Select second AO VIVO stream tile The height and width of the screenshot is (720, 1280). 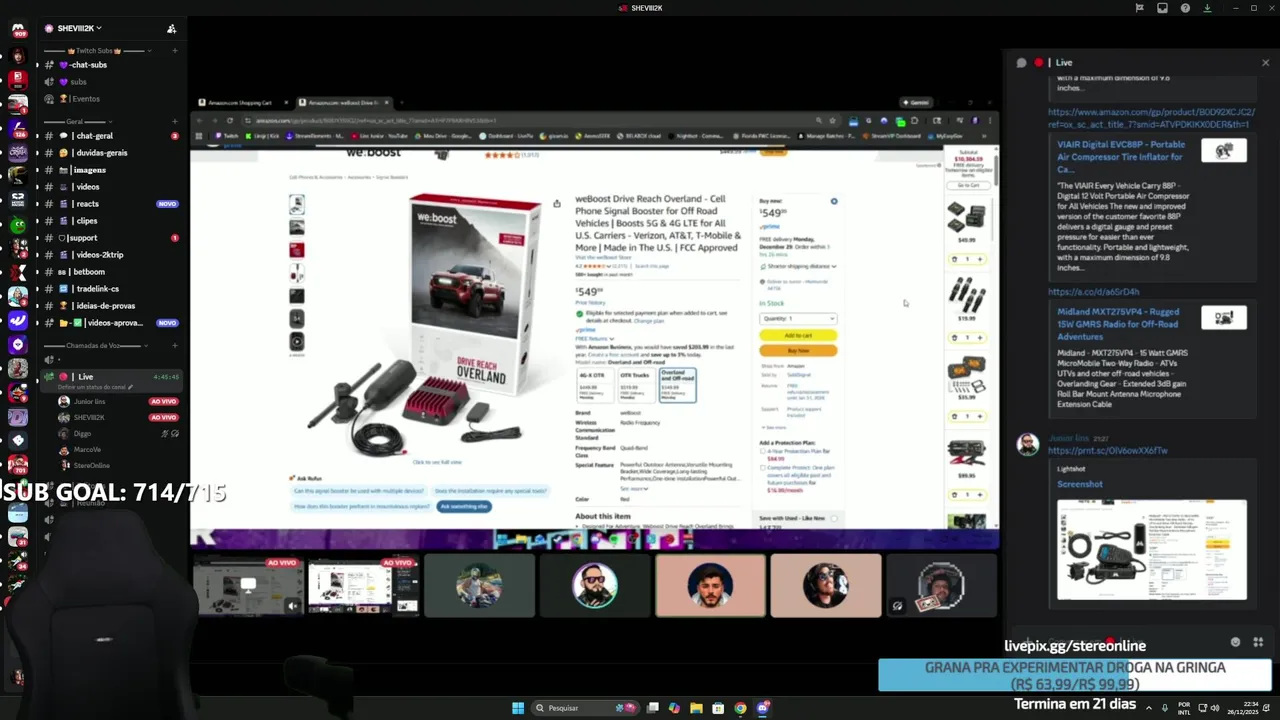point(363,586)
